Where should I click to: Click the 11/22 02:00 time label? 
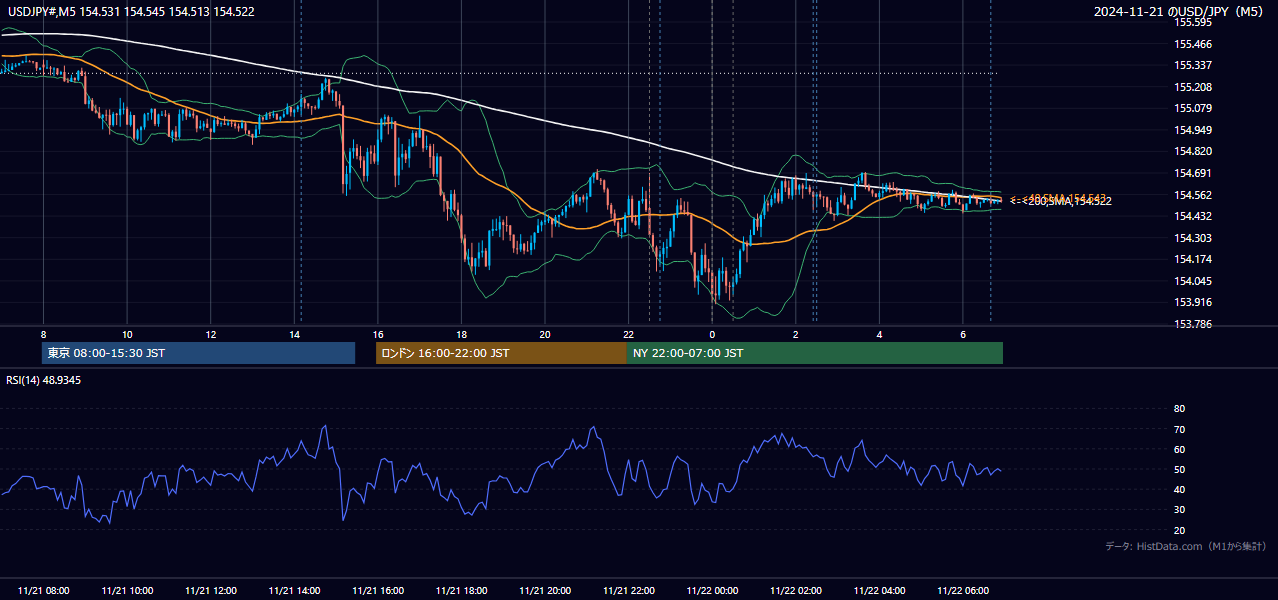click(x=796, y=591)
